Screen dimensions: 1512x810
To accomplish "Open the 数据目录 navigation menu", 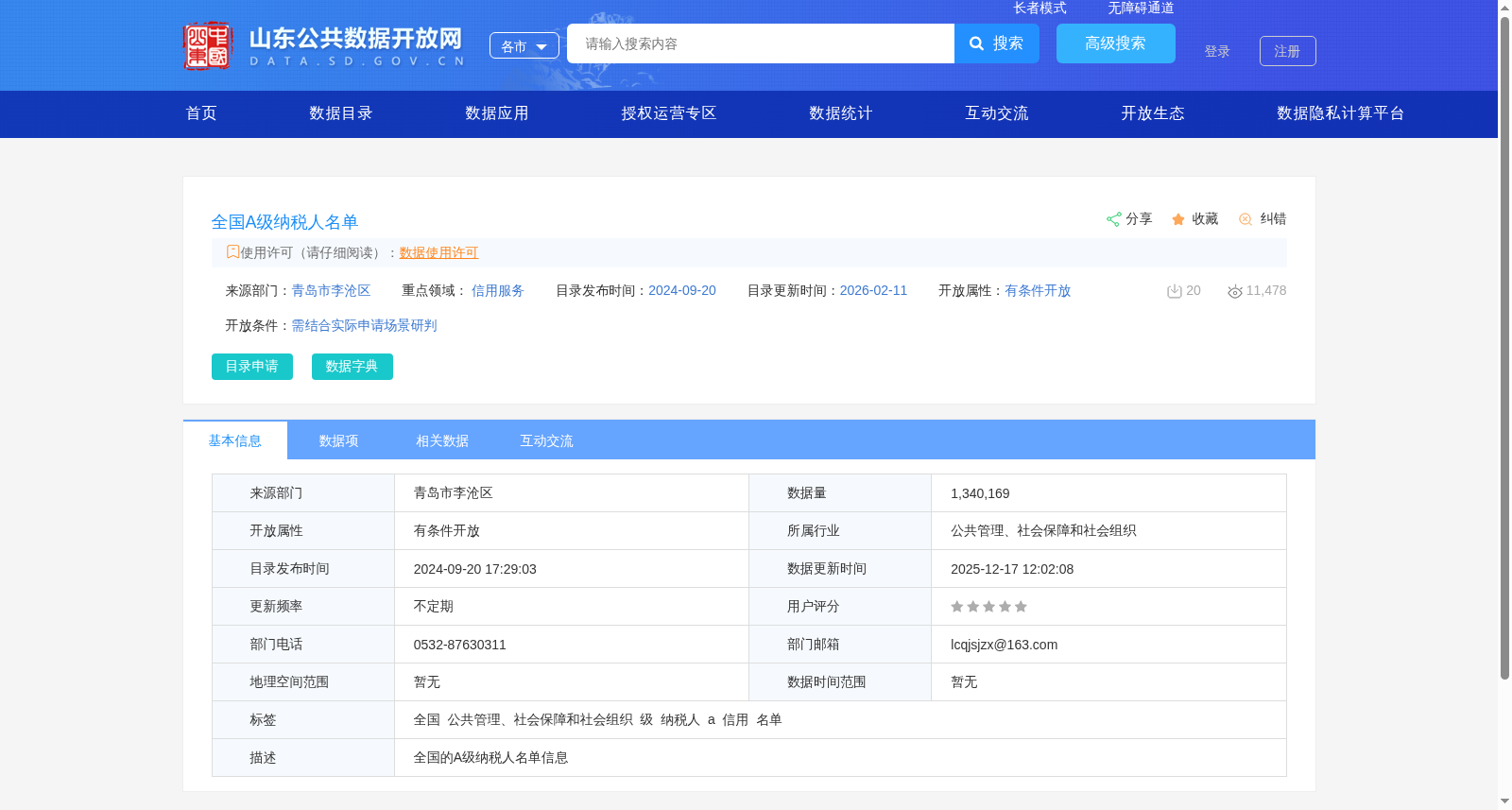I will 341,113.
